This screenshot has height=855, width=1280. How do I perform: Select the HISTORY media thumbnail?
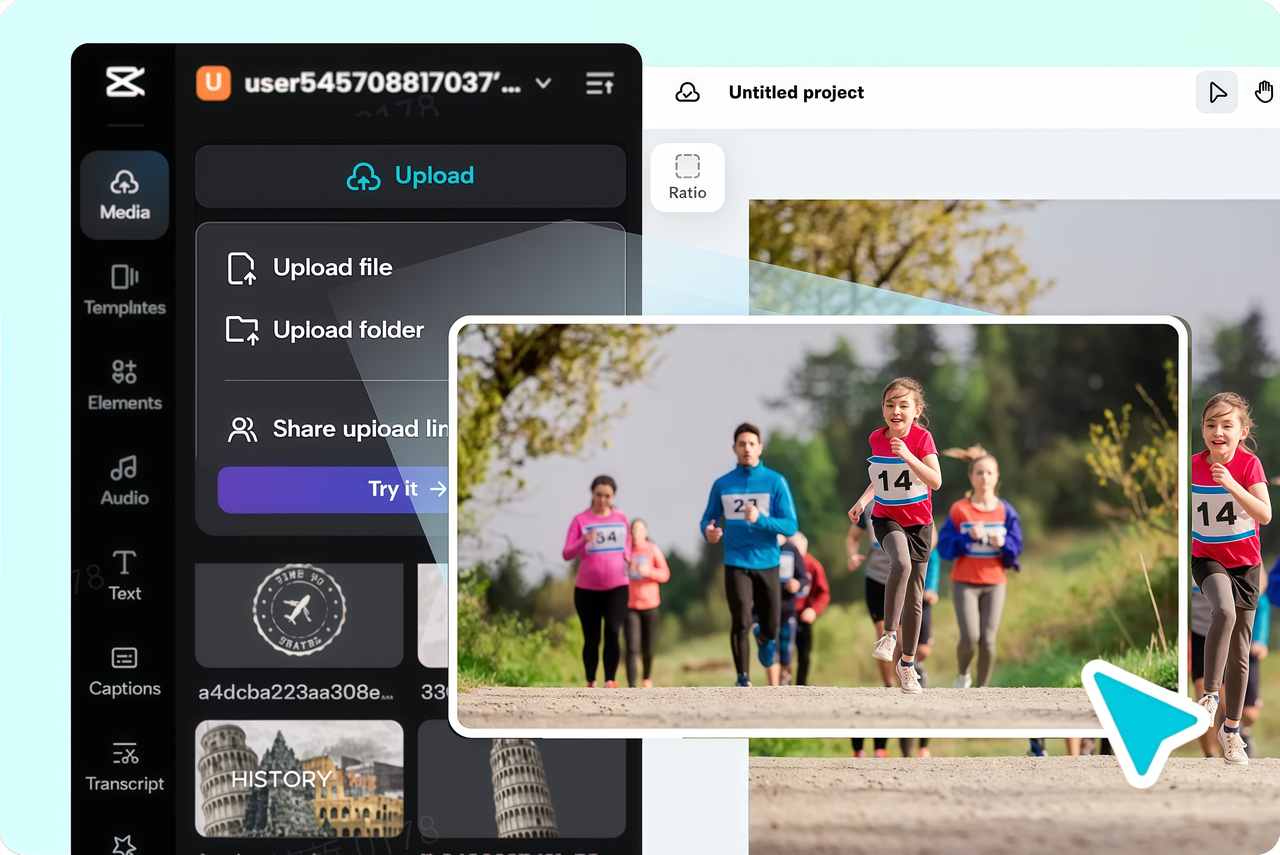(x=299, y=779)
